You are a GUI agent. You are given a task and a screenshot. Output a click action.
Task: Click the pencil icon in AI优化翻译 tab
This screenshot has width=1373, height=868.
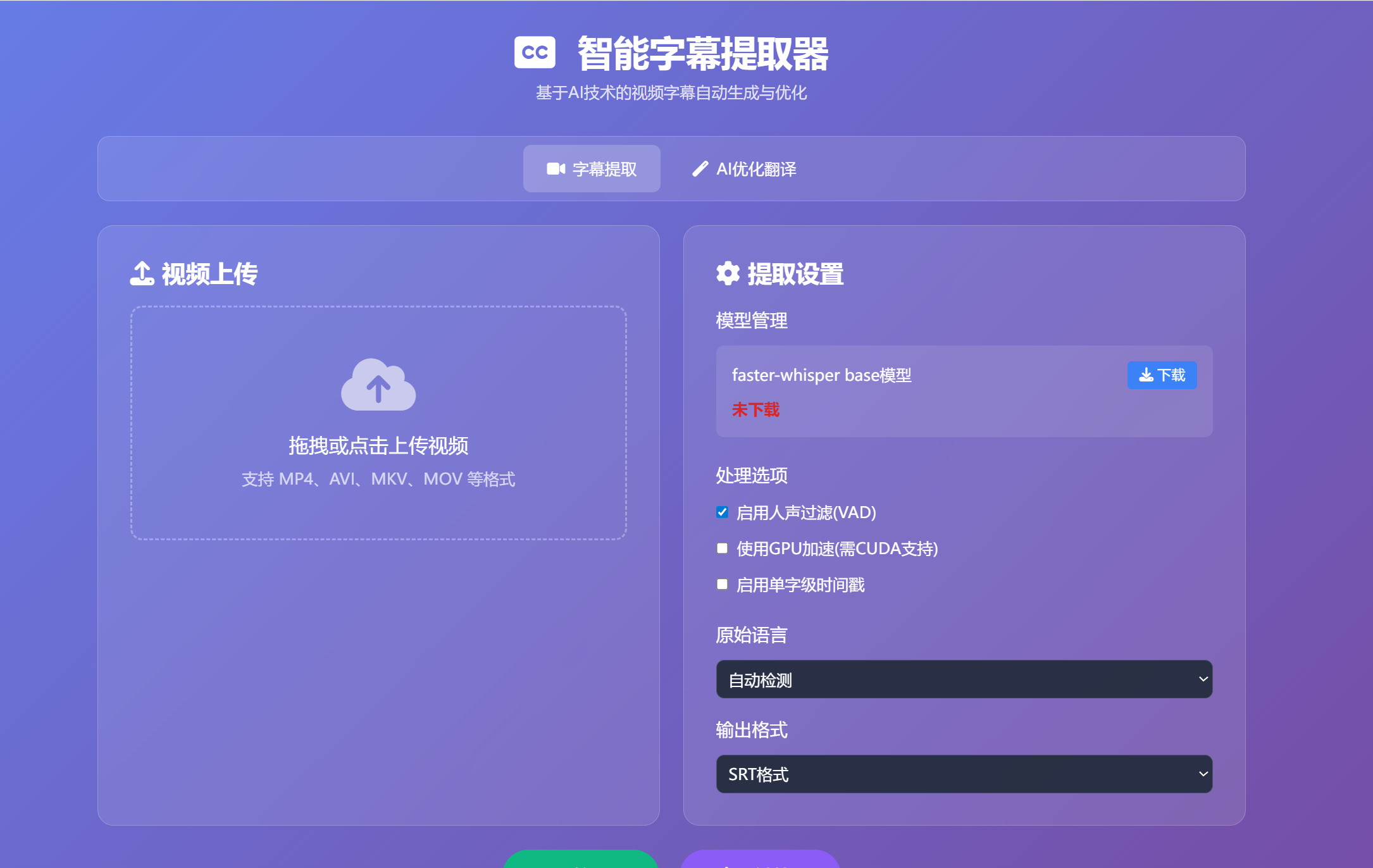pyautogui.click(x=700, y=169)
